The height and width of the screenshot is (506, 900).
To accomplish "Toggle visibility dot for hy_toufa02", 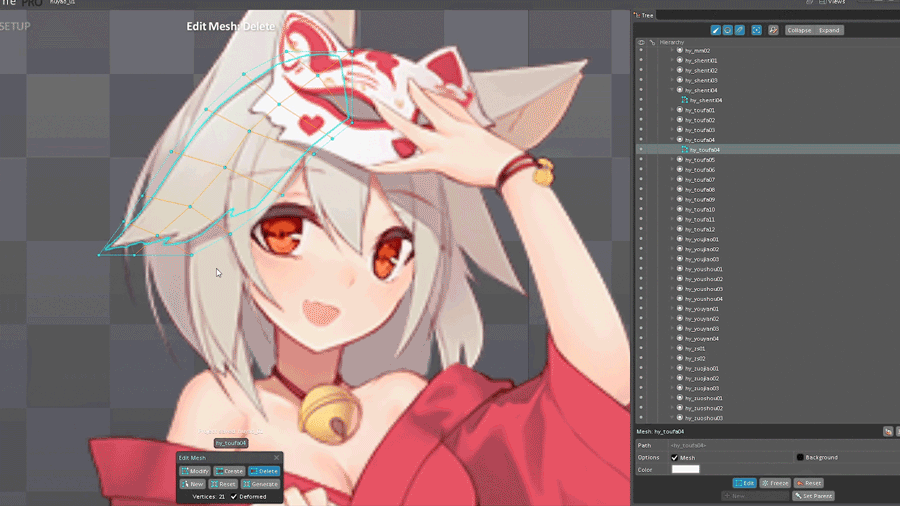I will tap(641, 120).
